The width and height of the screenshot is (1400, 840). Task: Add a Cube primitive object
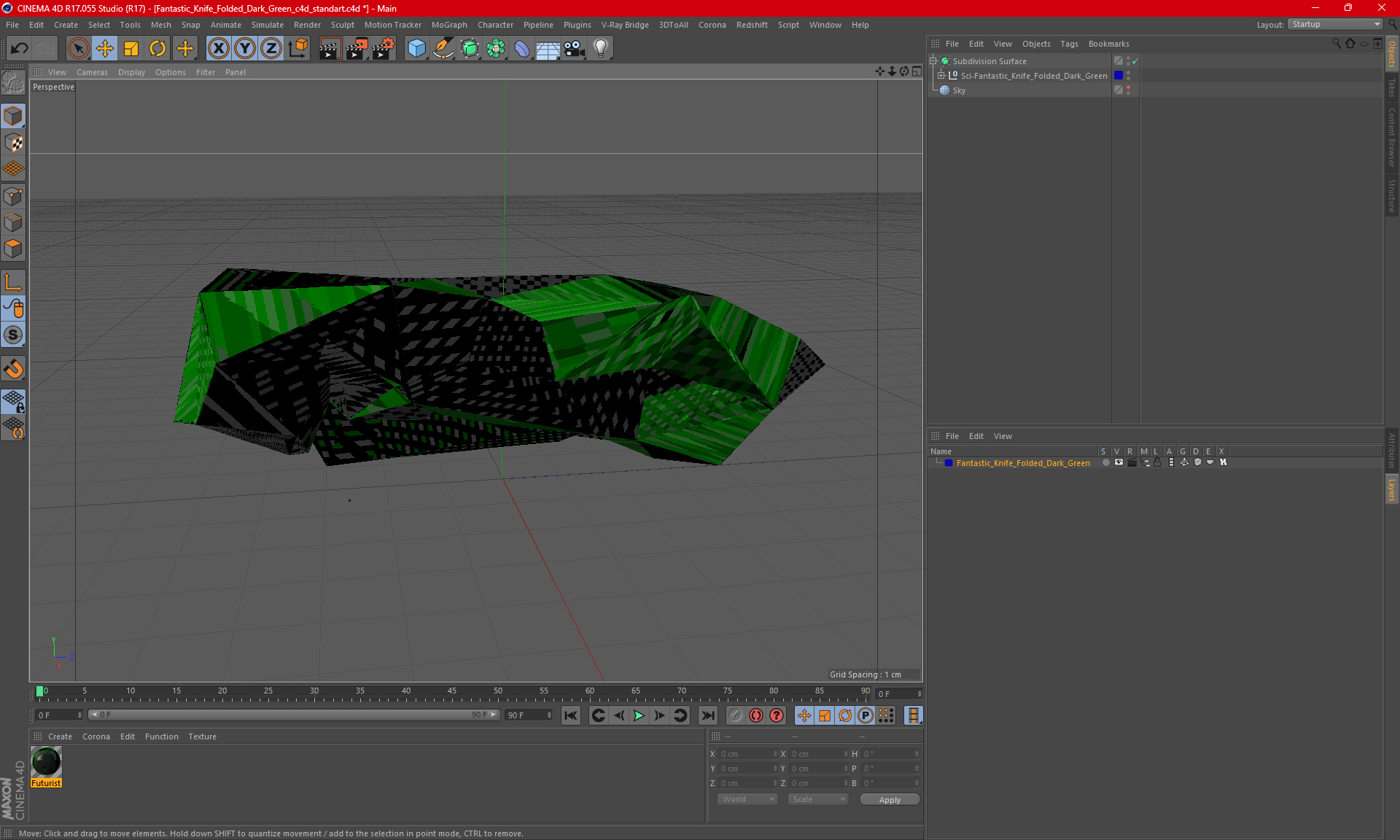(416, 49)
